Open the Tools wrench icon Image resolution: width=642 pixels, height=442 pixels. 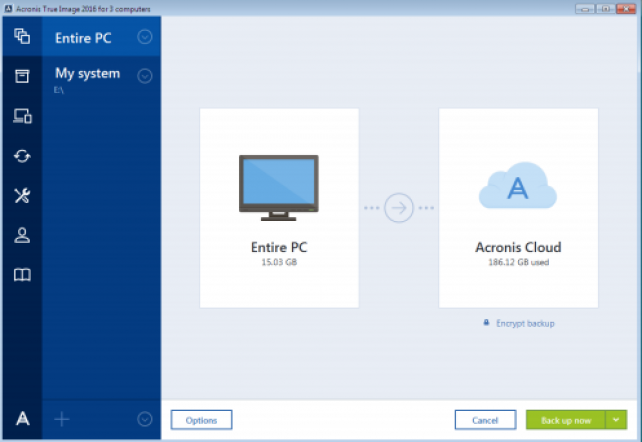(22, 195)
